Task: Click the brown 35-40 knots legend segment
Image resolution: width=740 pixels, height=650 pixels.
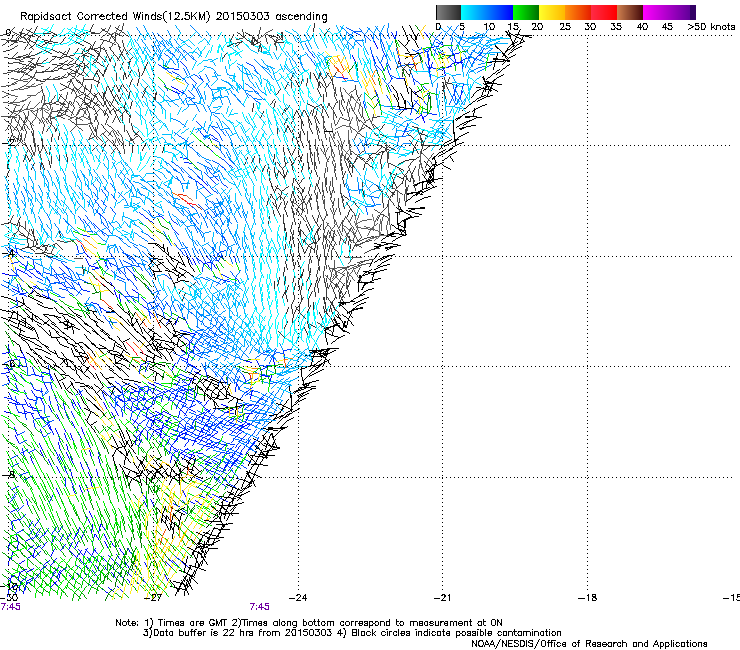Action: (x=630, y=12)
